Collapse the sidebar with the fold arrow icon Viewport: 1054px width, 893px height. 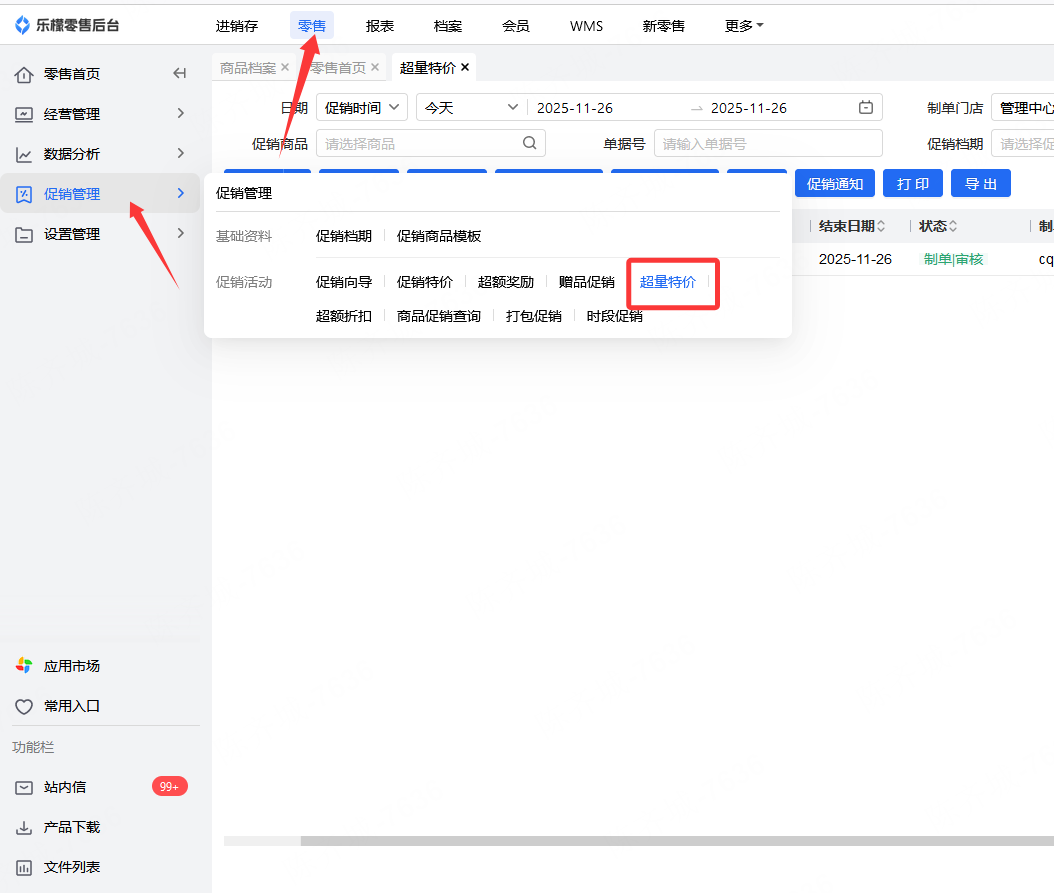pyautogui.click(x=179, y=73)
